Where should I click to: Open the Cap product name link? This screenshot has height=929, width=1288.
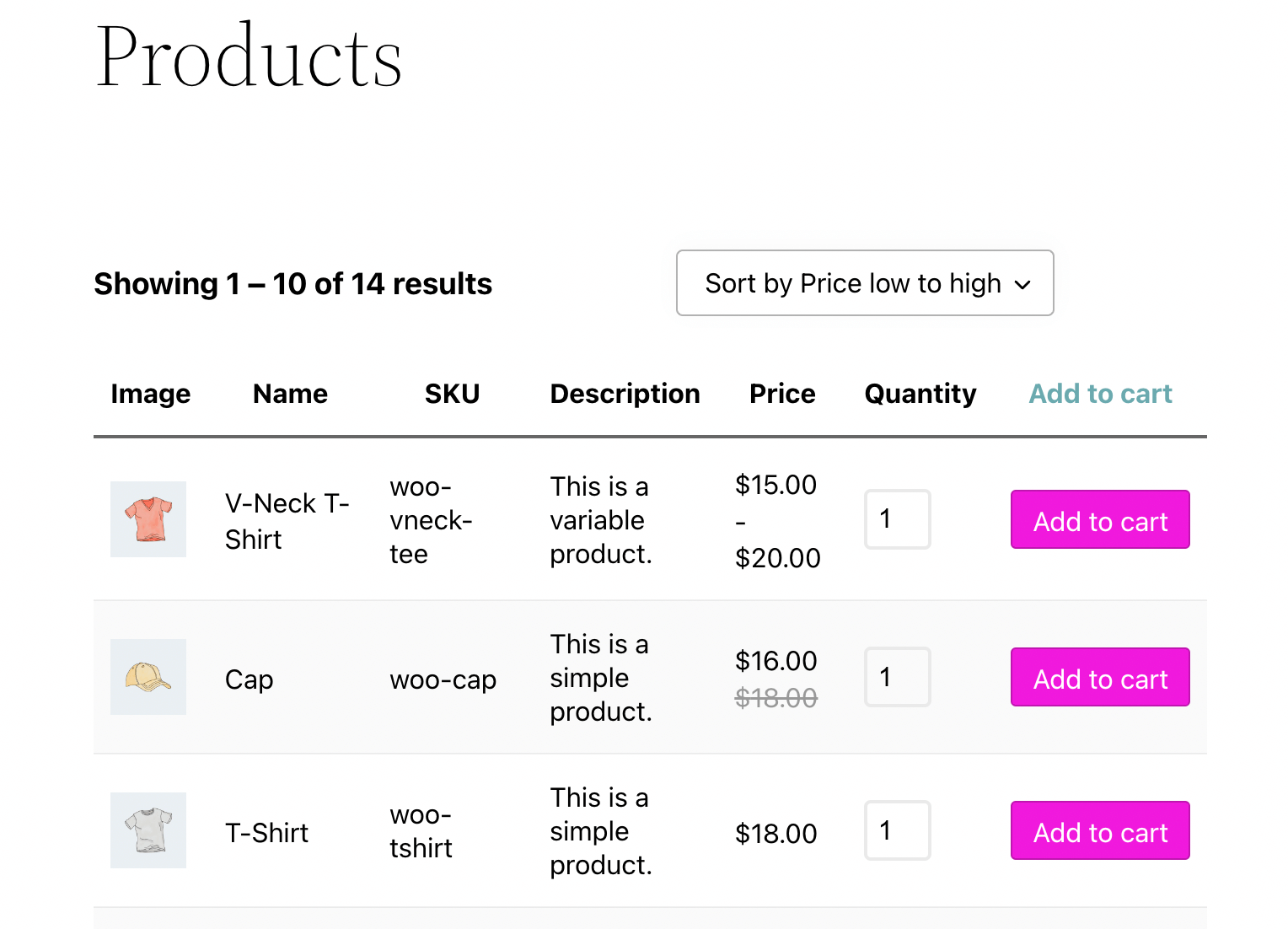(249, 679)
